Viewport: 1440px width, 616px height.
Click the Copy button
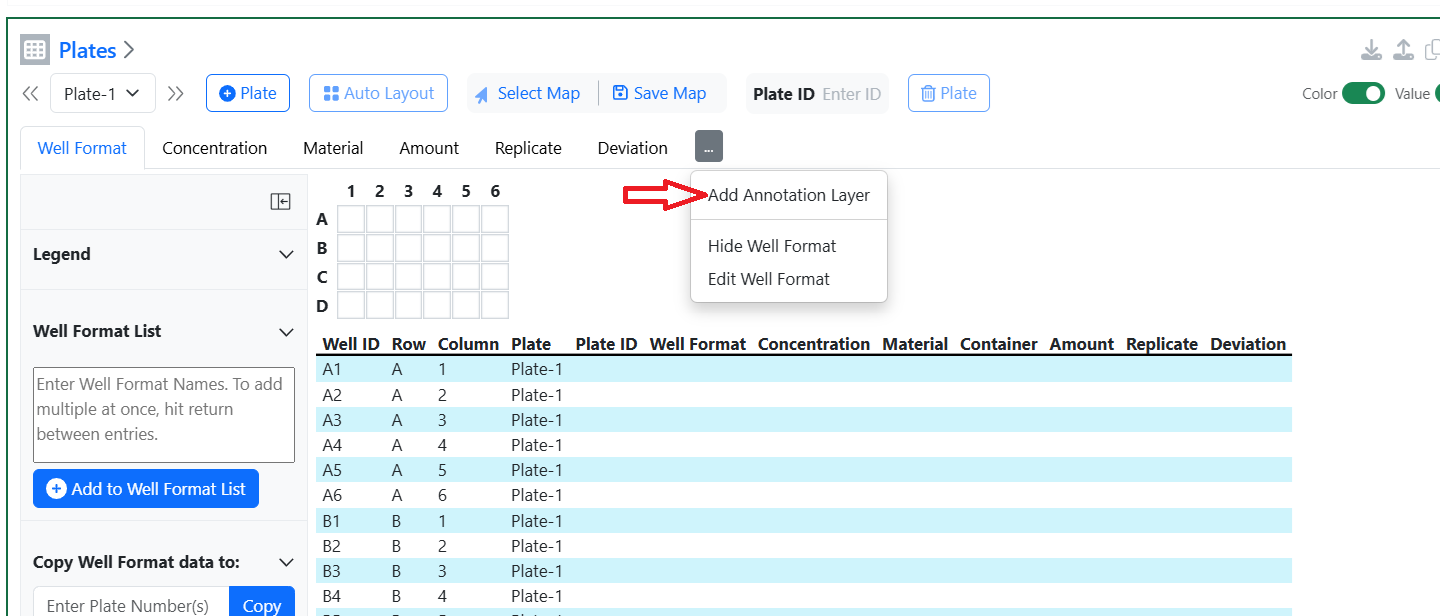262,606
